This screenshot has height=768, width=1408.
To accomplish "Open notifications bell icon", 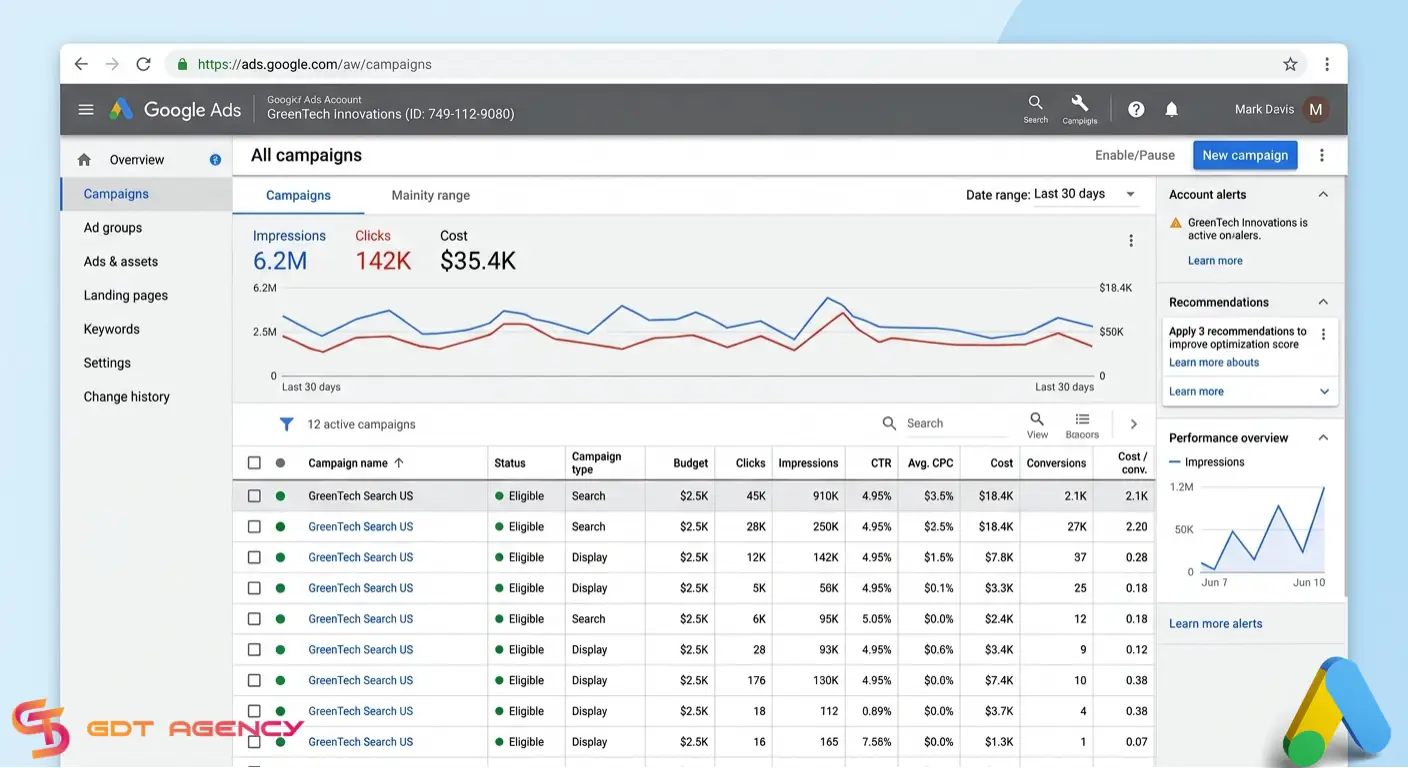I will pyautogui.click(x=1171, y=110).
